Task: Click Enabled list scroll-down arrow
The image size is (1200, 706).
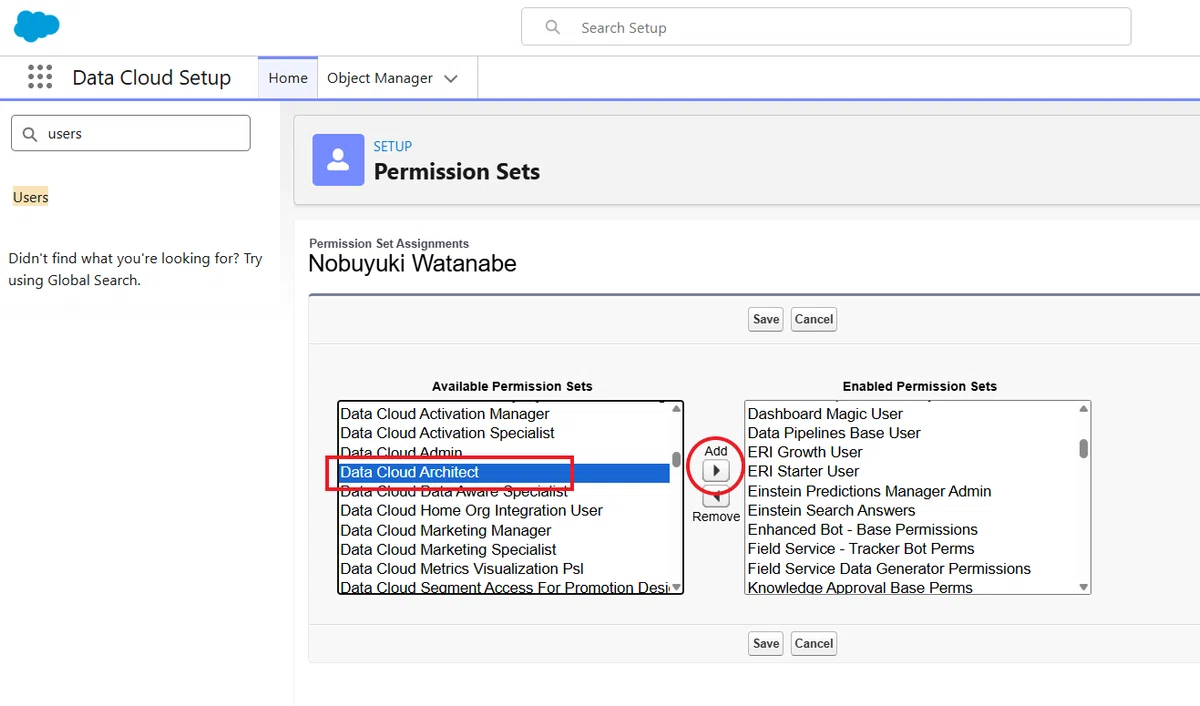Action: [1084, 587]
